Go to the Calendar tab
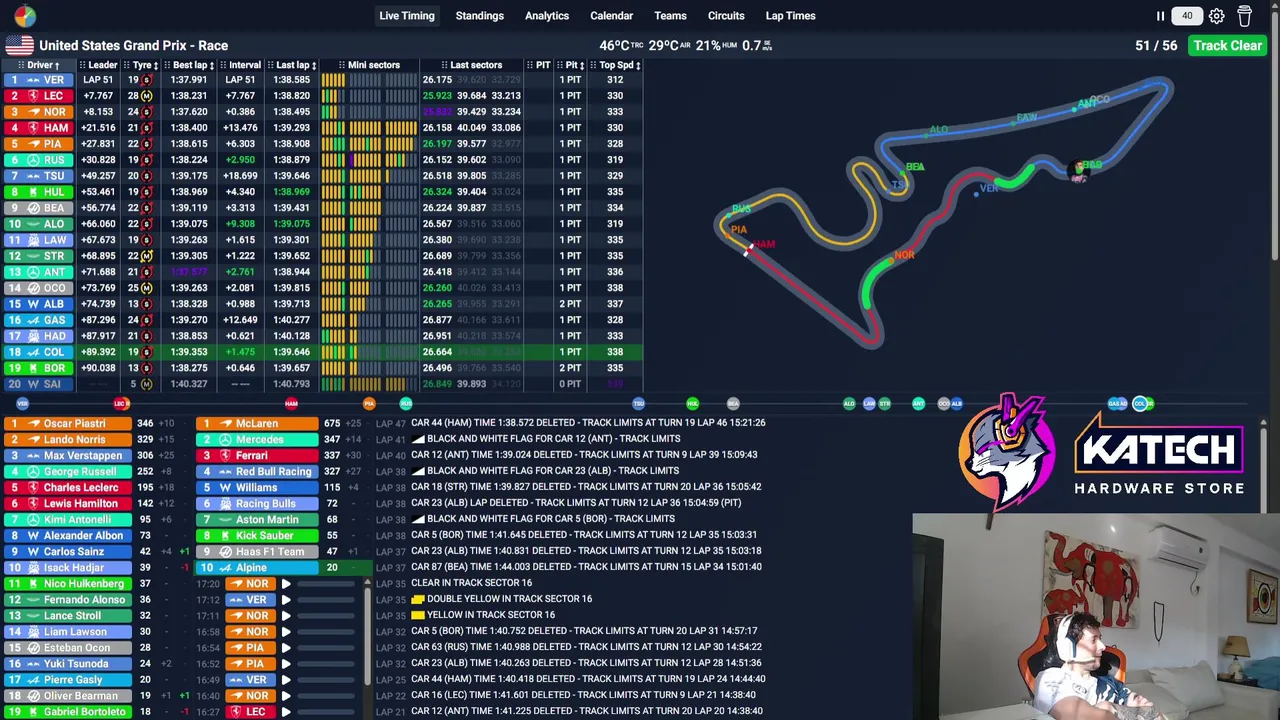Viewport: 1280px width, 720px height. [611, 16]
